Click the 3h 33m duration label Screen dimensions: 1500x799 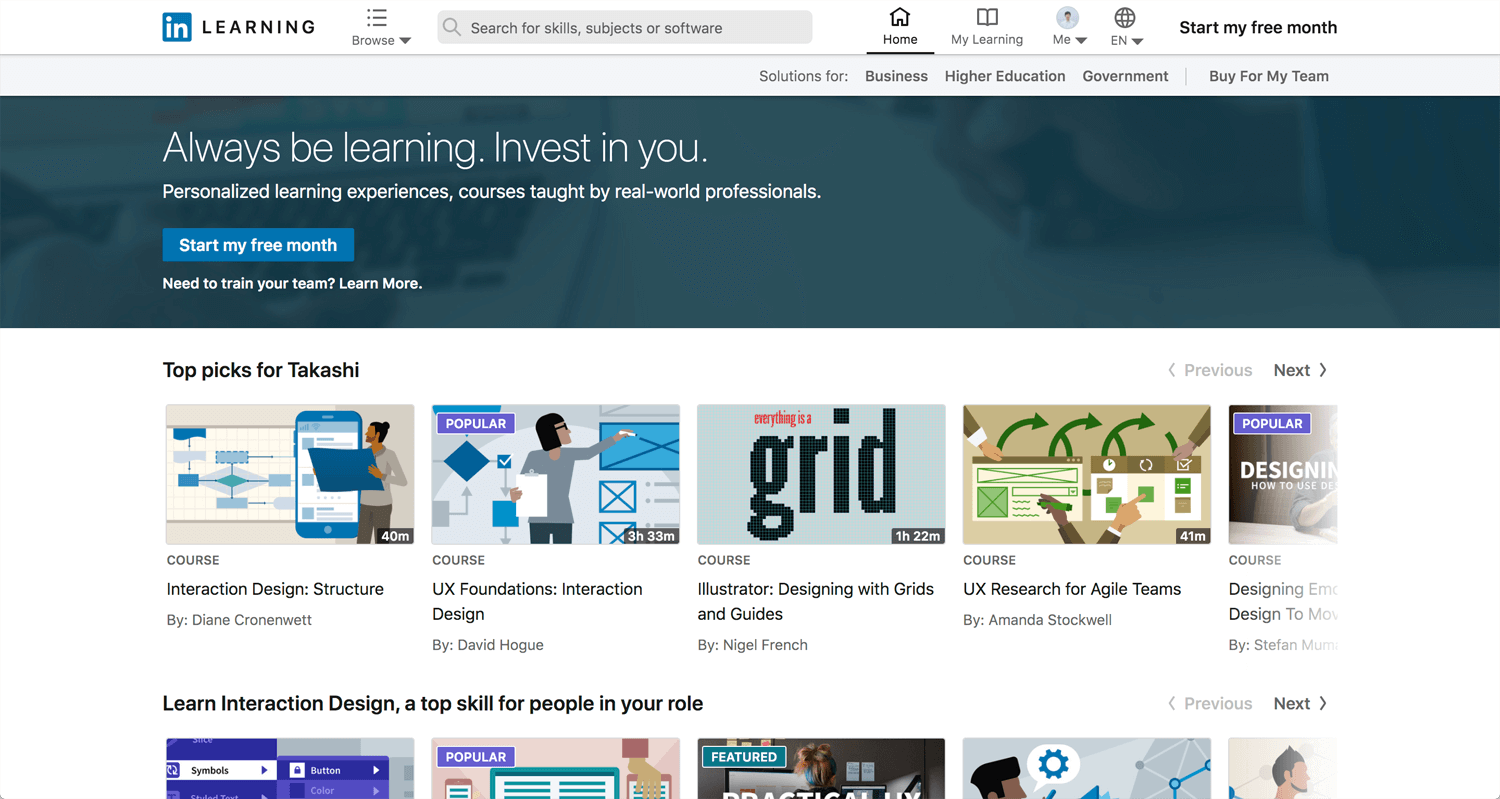(x=651, y=536)
